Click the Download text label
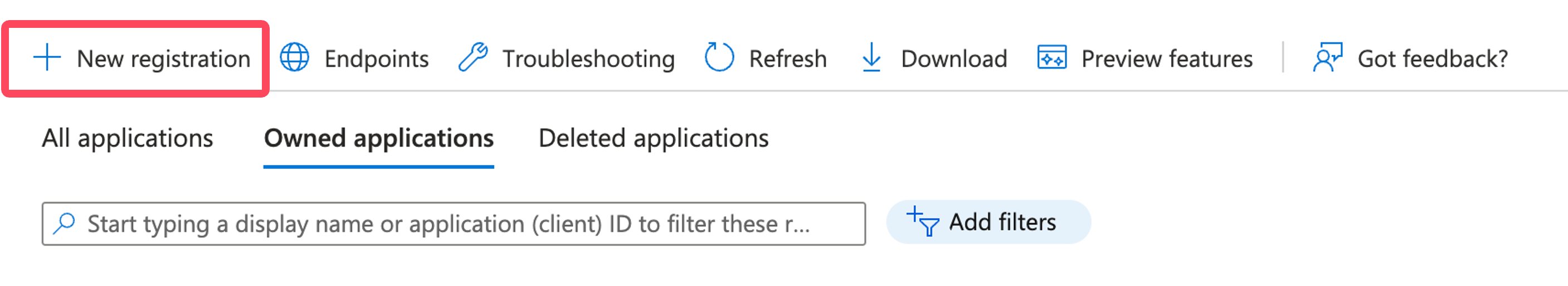This screenshot has height=286, width=1568. point(954,59)
